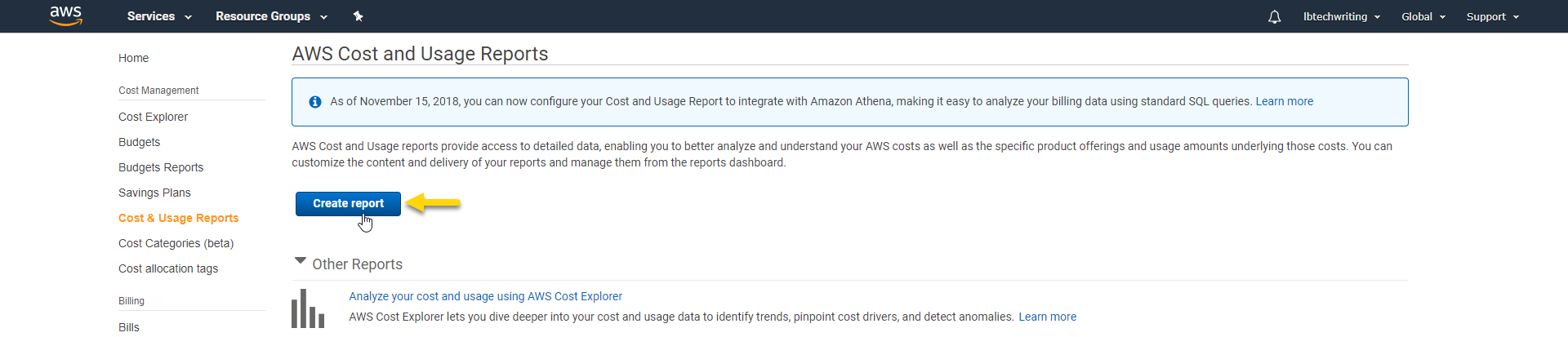Viewport: 1568px width, 337px height.
Task: Click the Cost Management sidebar heading
Action: click(x=158, y=91)
